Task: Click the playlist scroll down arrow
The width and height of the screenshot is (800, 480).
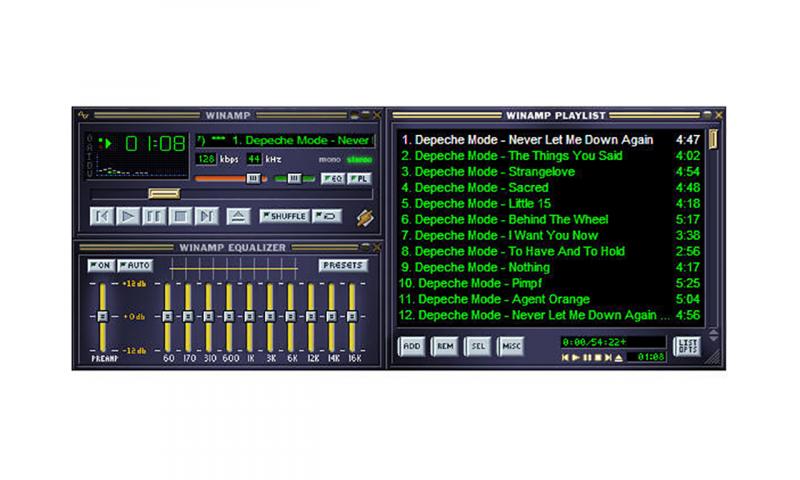Action: tap(713, 339)
